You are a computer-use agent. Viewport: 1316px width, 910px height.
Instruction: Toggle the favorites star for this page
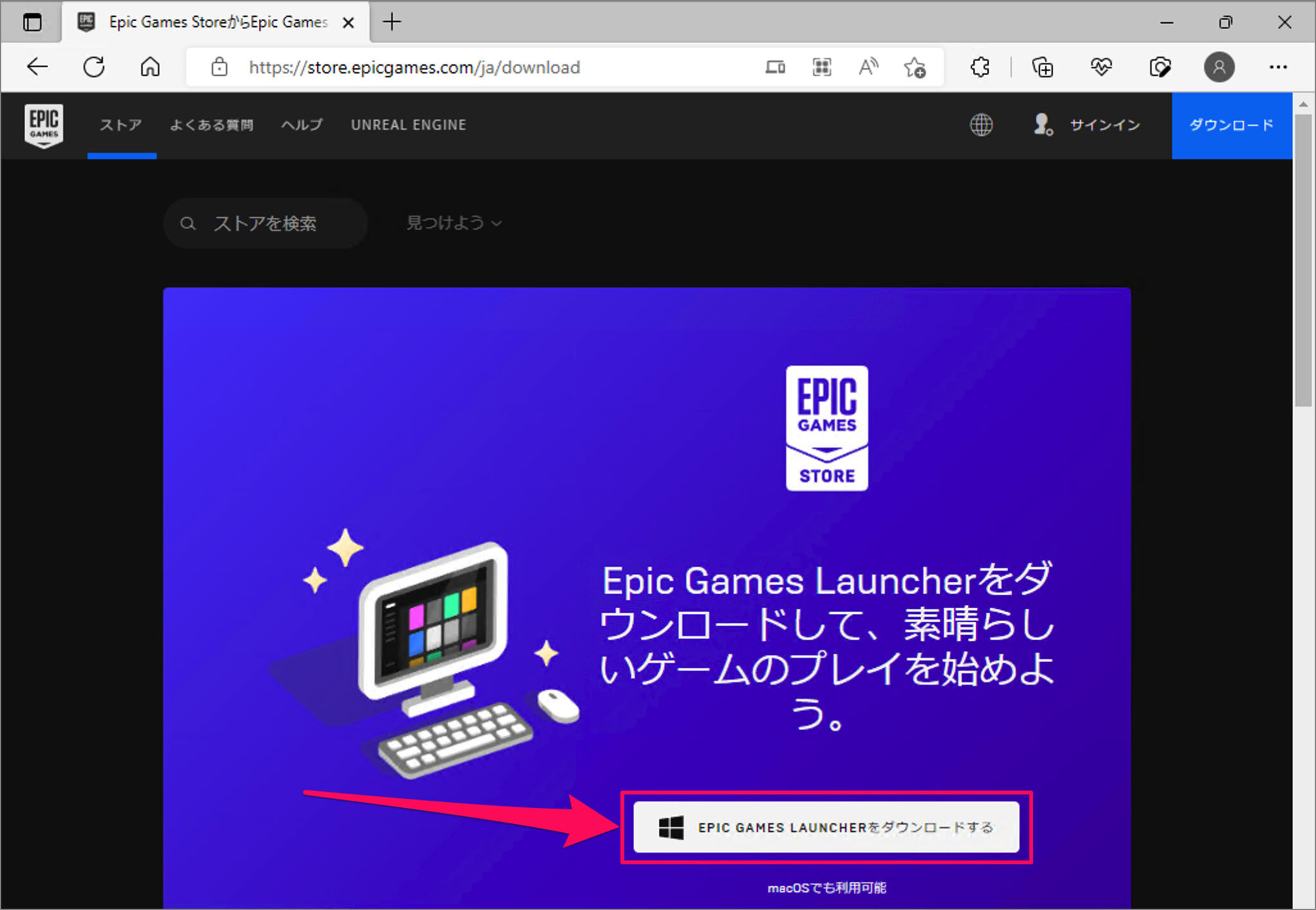[x=916, y=66]
